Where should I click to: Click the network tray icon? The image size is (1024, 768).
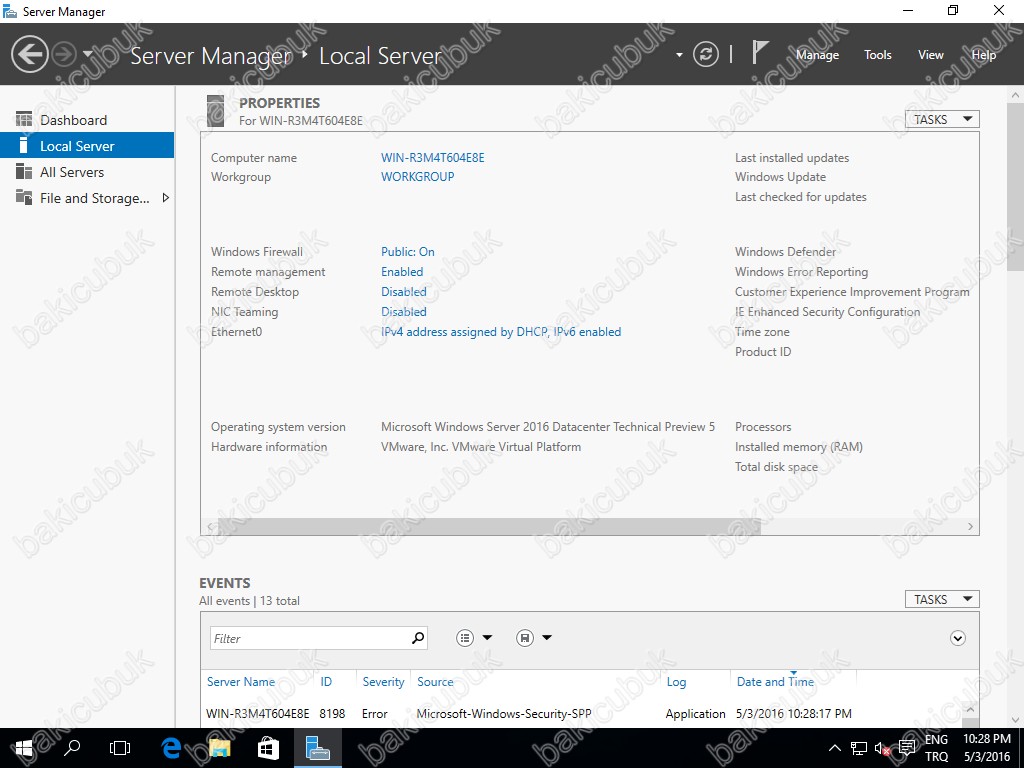coord(859,748)
